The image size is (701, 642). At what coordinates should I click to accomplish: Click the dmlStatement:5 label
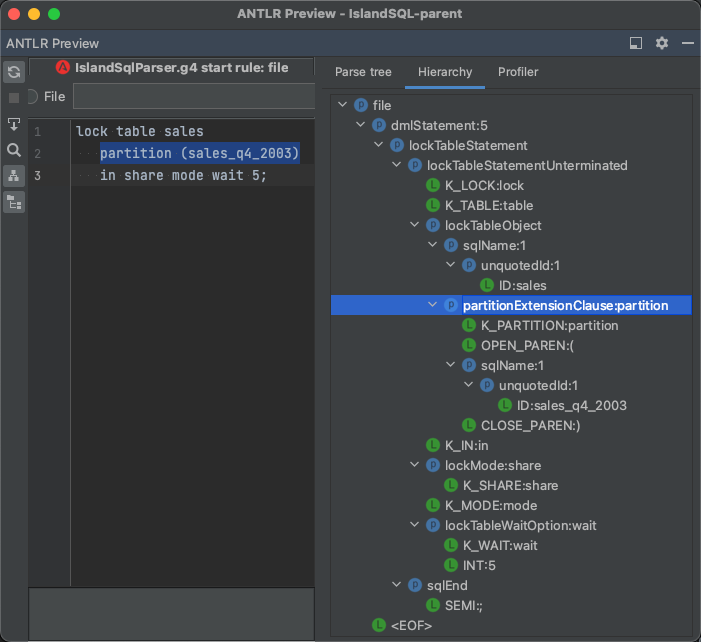[439, 125]
